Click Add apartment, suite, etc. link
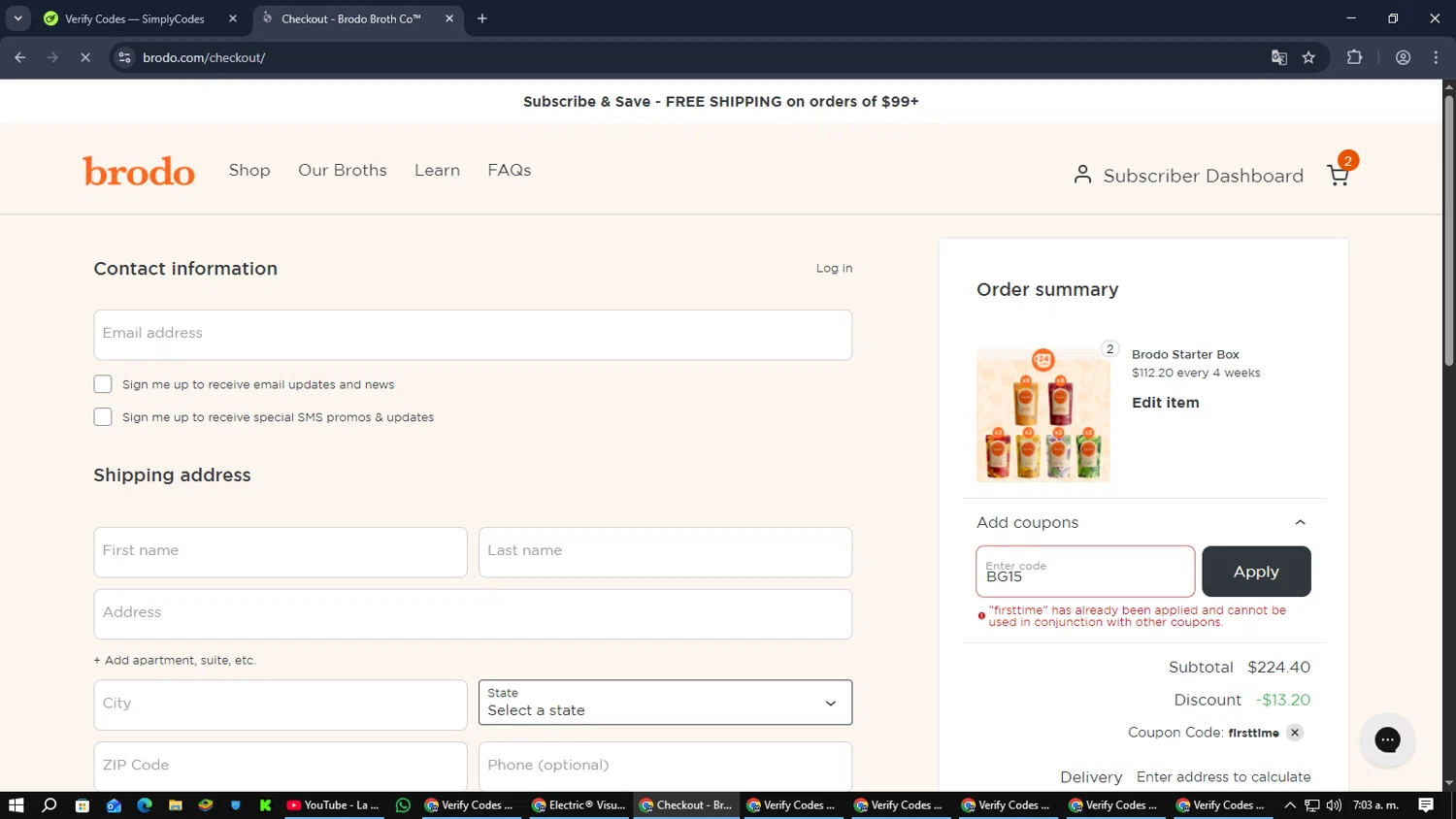Screen dimensions: 1456x819 point(175,660)
